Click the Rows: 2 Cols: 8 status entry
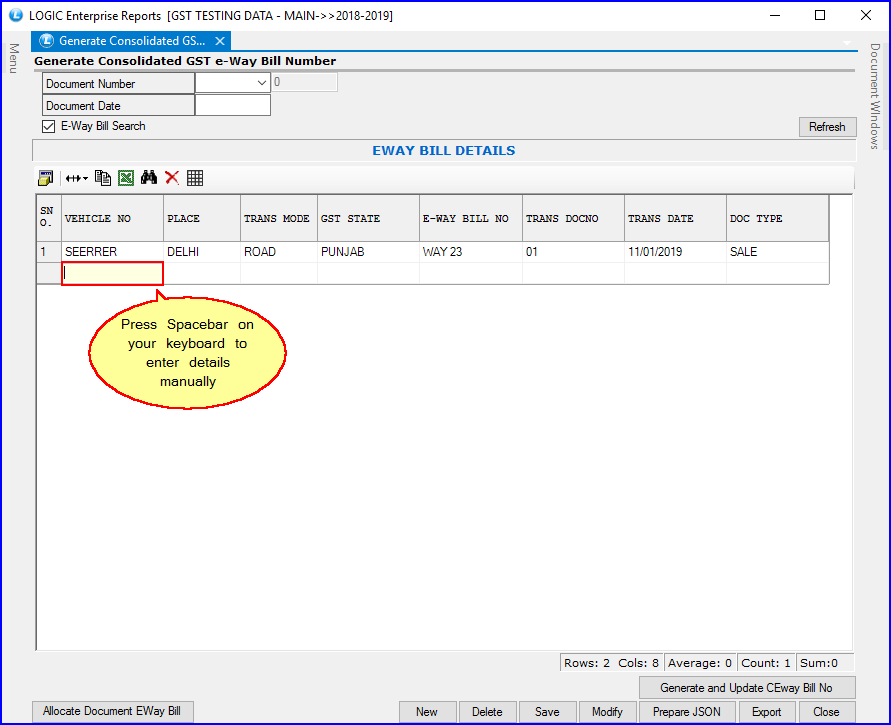Image resolution: width=891 pixels, height=725 pixels. point(611,662)
